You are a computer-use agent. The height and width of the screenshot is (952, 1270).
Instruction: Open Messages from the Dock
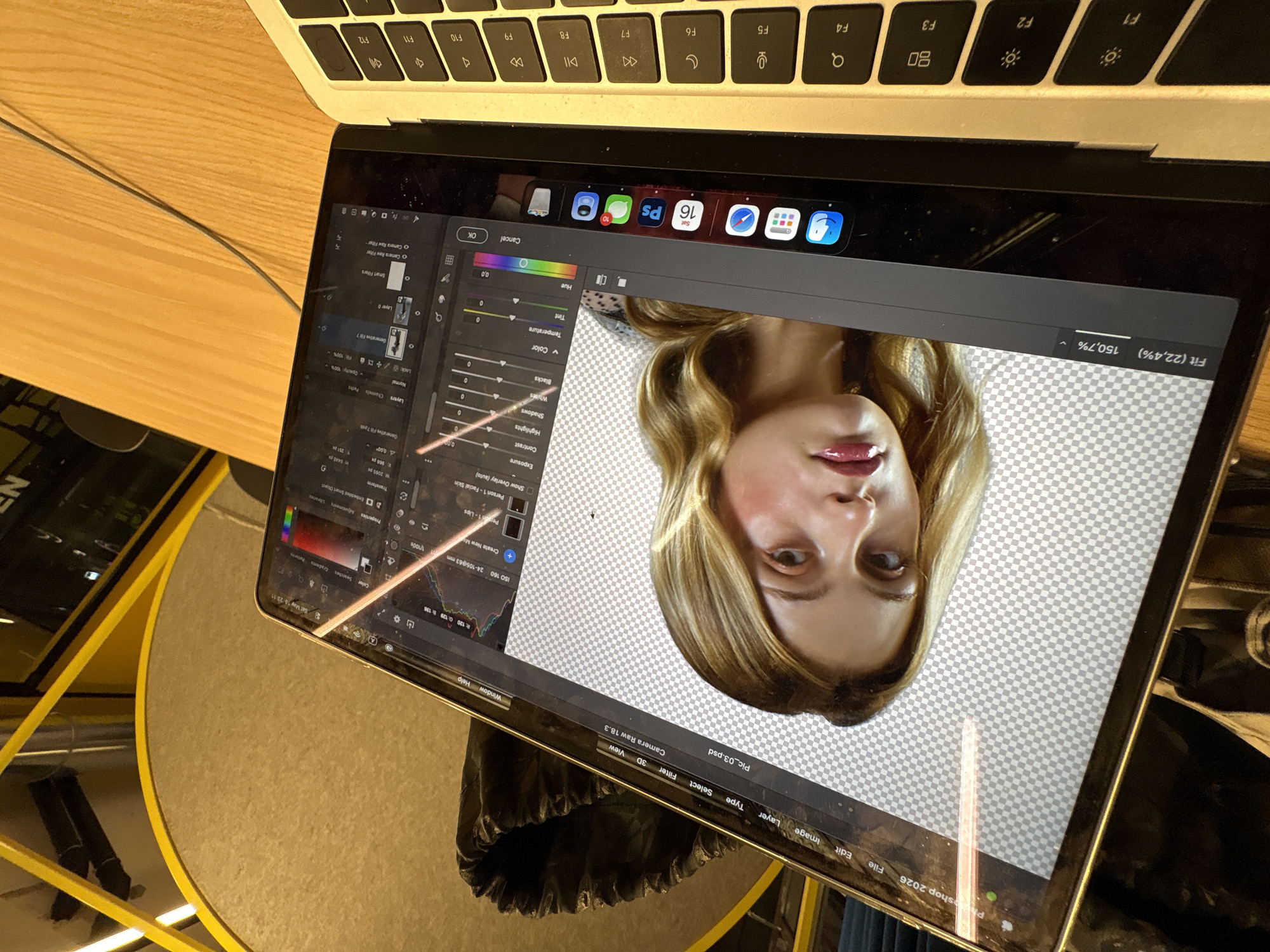coord(617,209)
